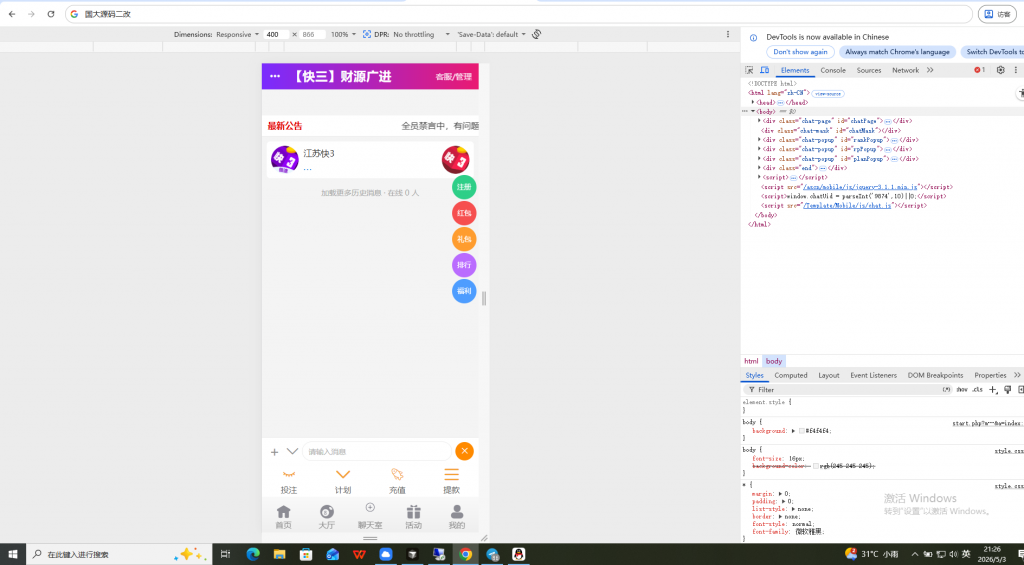Show more DevTools panels chevron

click(930, 70)
